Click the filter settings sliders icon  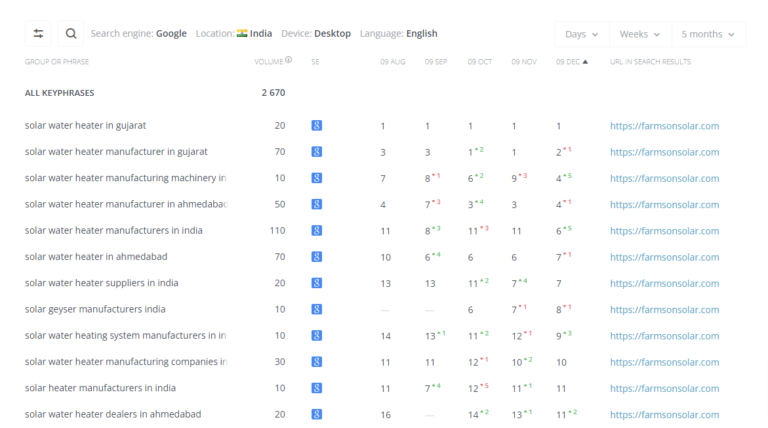tap(38, 33)
